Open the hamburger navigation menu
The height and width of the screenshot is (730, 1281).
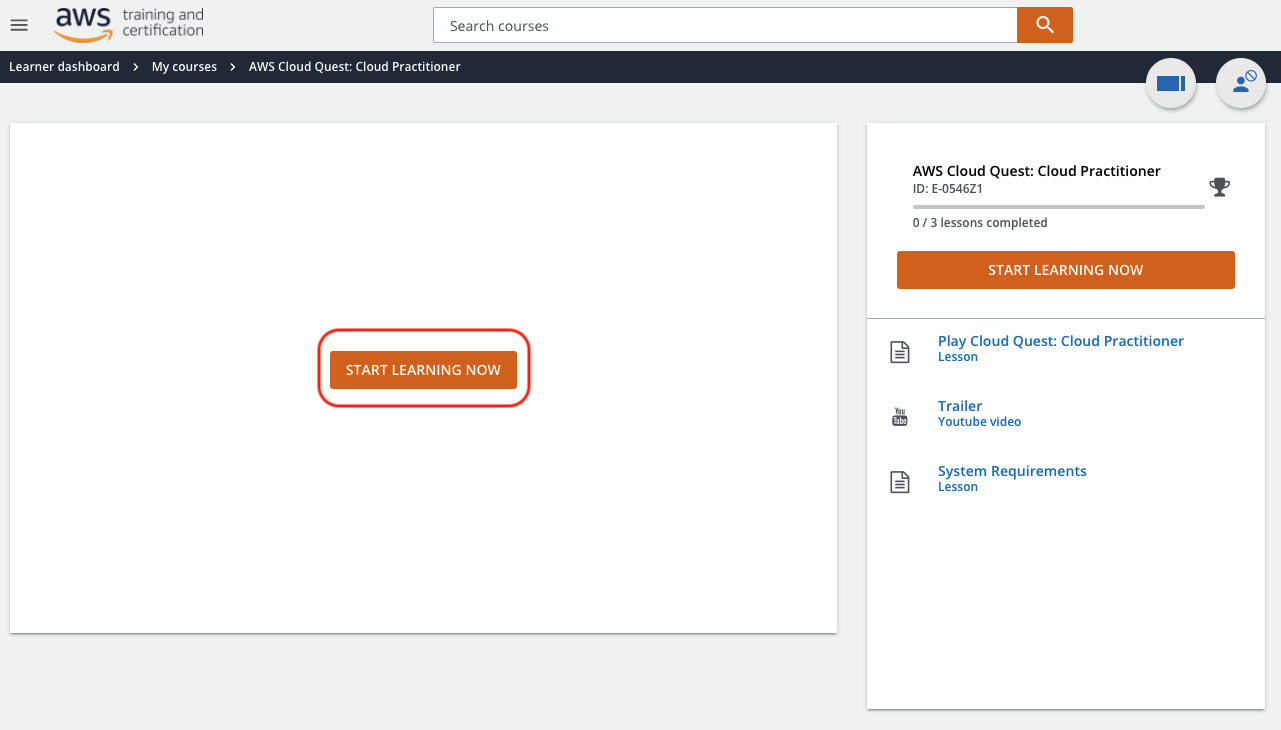19,25
